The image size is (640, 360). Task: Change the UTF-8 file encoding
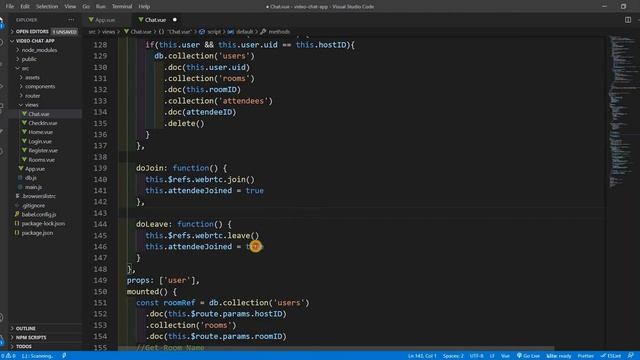tap(476, 356)
